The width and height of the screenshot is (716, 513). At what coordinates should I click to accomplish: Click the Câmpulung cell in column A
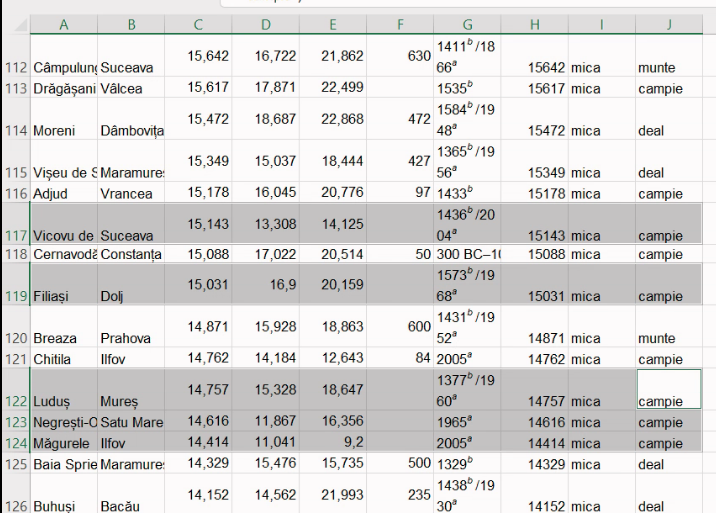click(64, 68)
